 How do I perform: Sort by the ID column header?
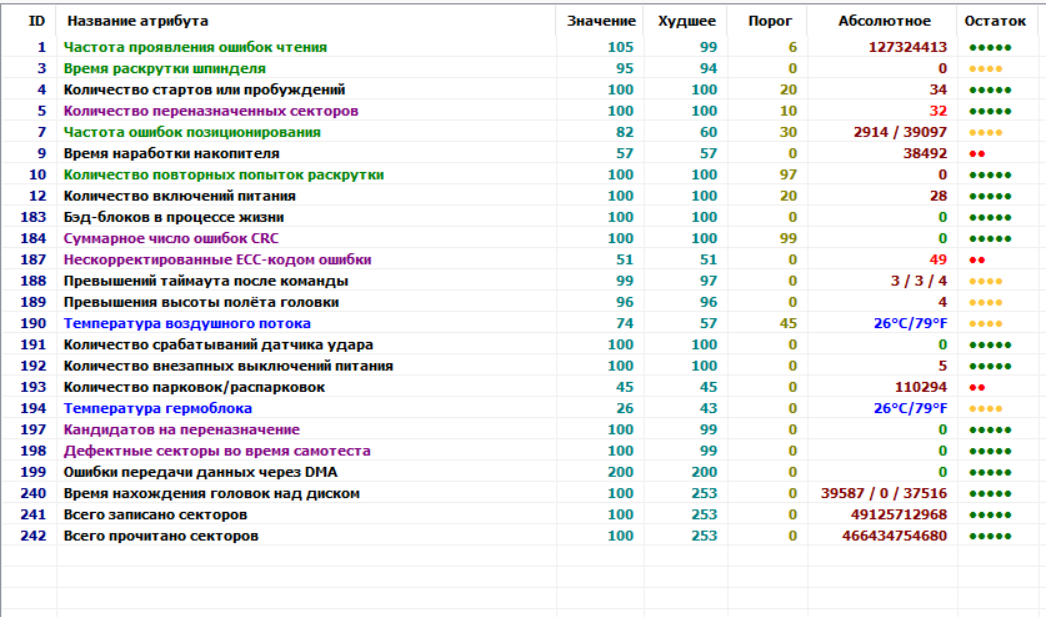coord(36,21)
